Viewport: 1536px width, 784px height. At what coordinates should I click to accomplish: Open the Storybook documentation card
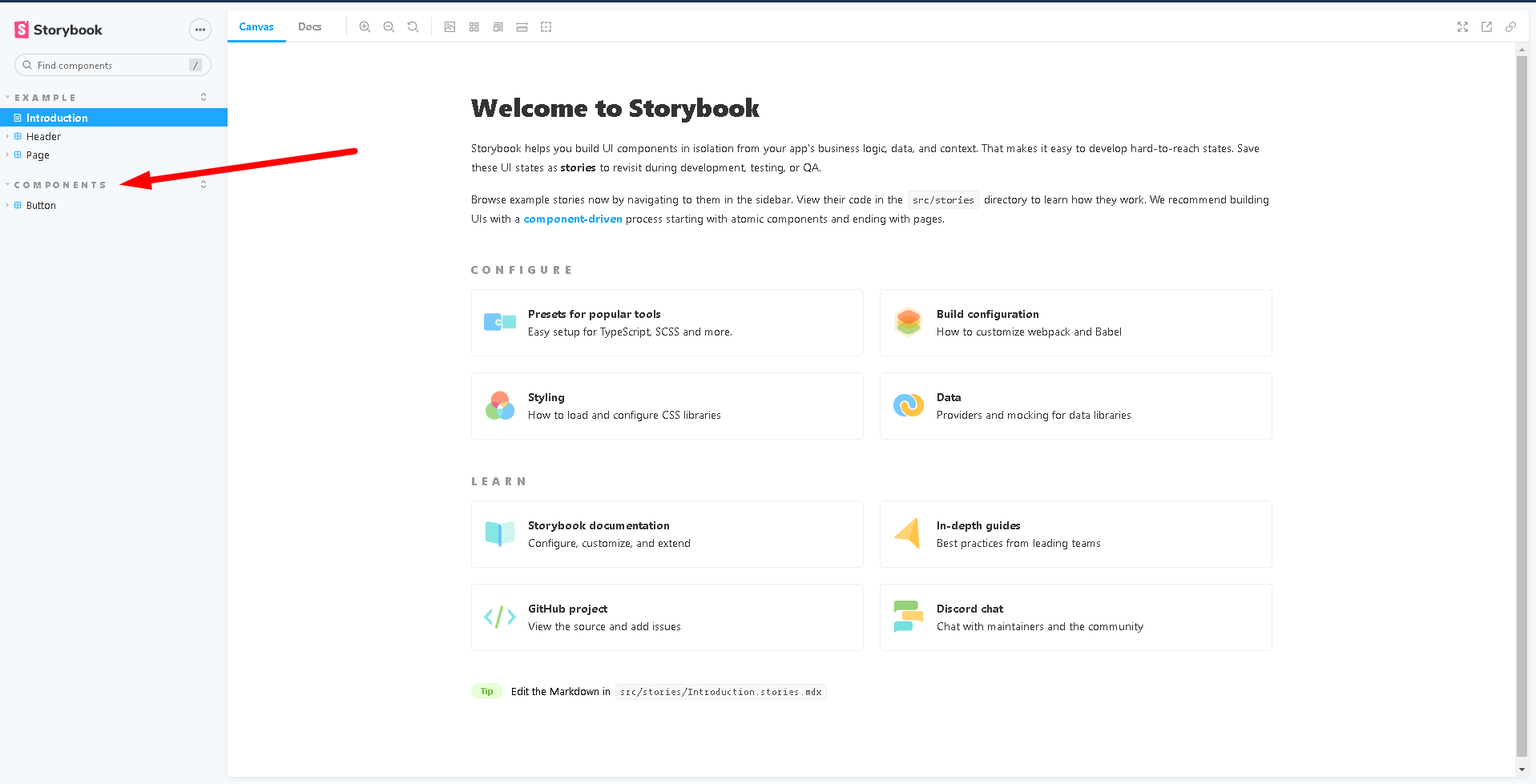[x=667, y=534]
